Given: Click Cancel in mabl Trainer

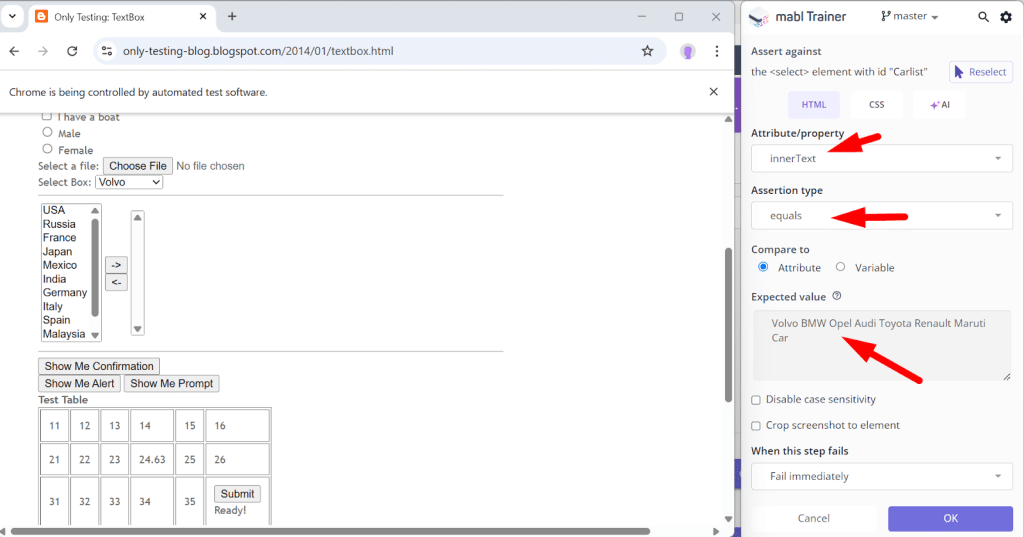Looking at the screenshot, I should tap(813, 518).
